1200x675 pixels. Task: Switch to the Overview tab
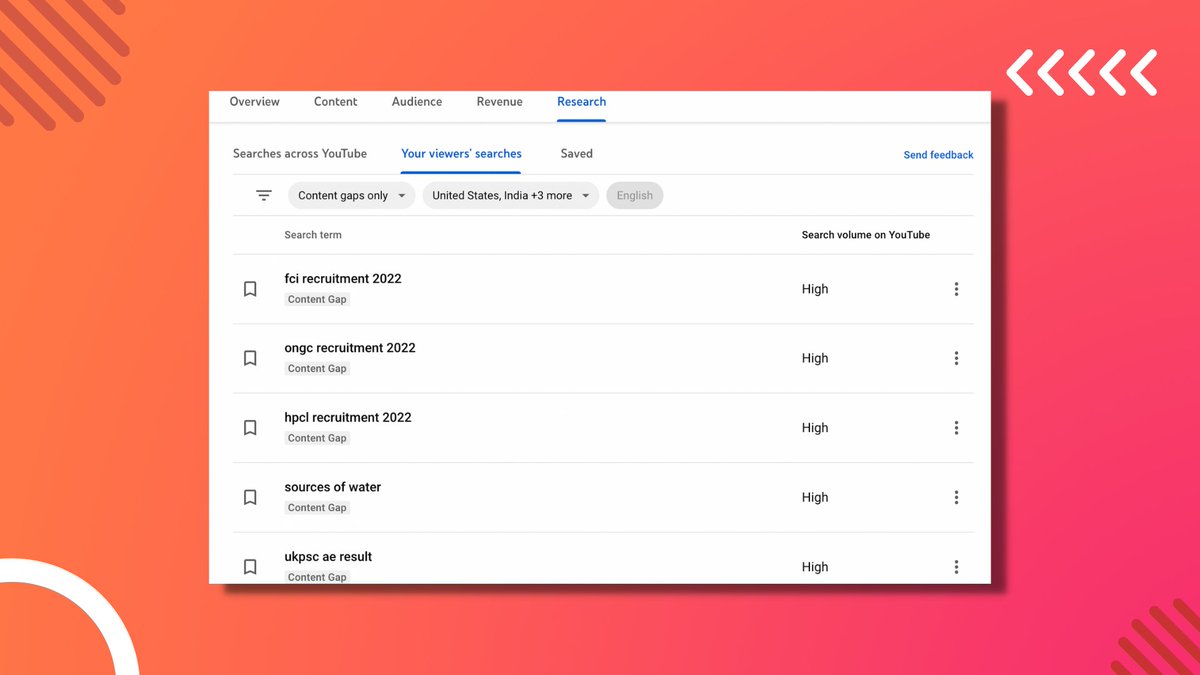click(255, 102)
